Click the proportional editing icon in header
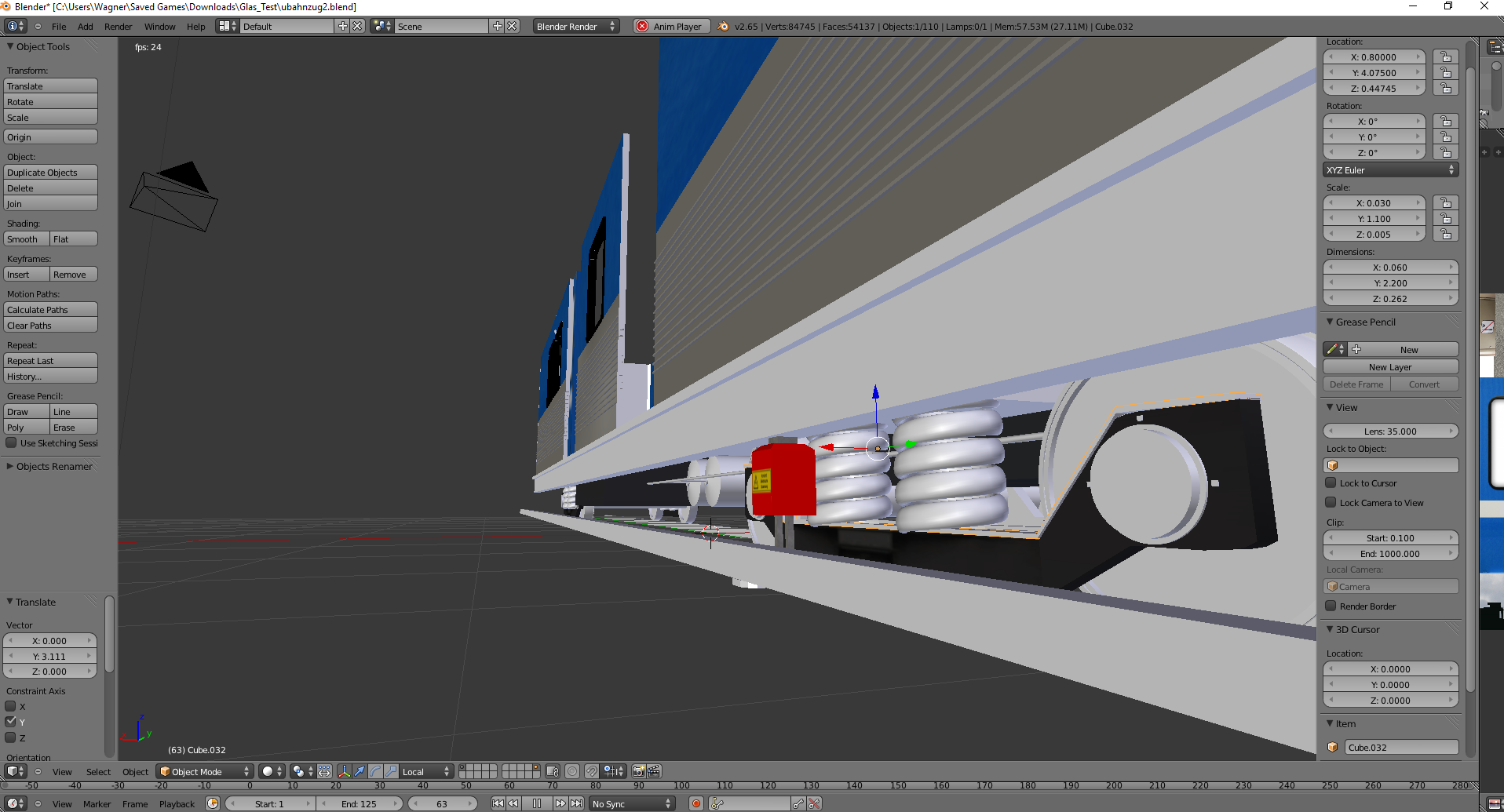 pos(572,771)
